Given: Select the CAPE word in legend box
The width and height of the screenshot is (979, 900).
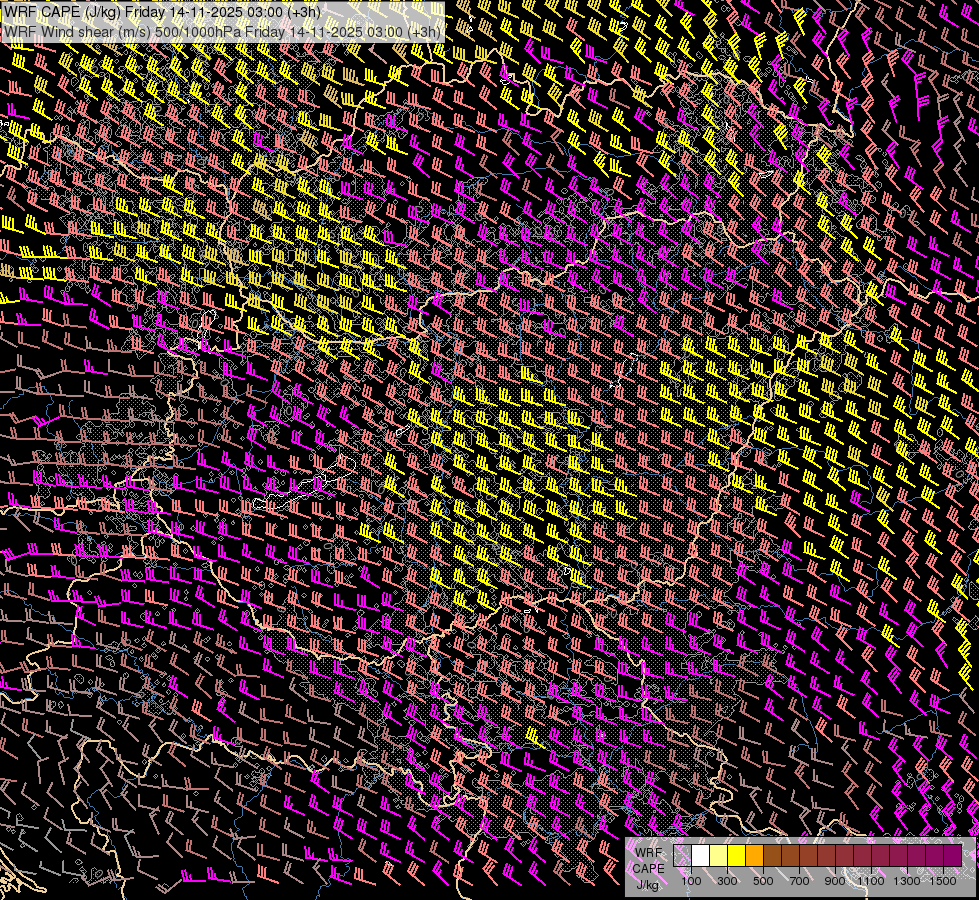Looking at the screenshot, I should coord(647,868).
